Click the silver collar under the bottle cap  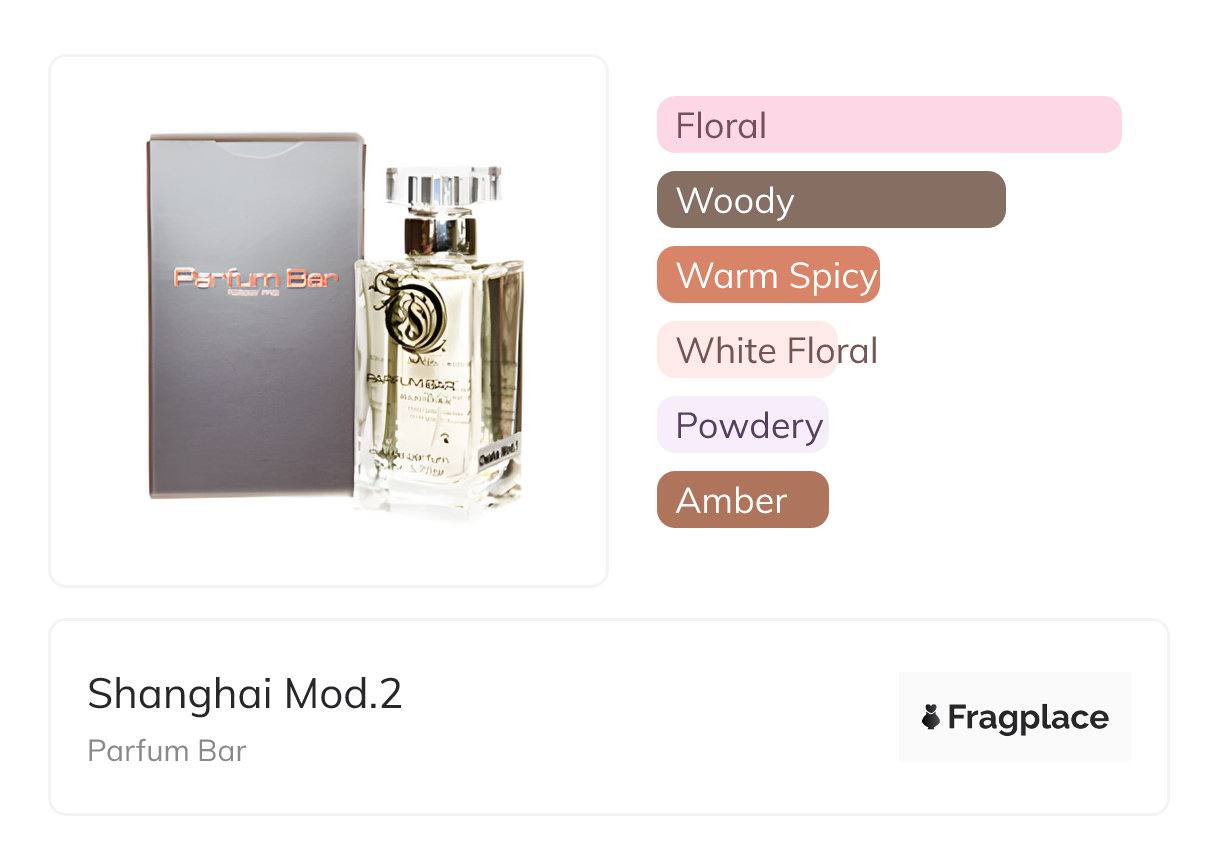click(440, 236)
